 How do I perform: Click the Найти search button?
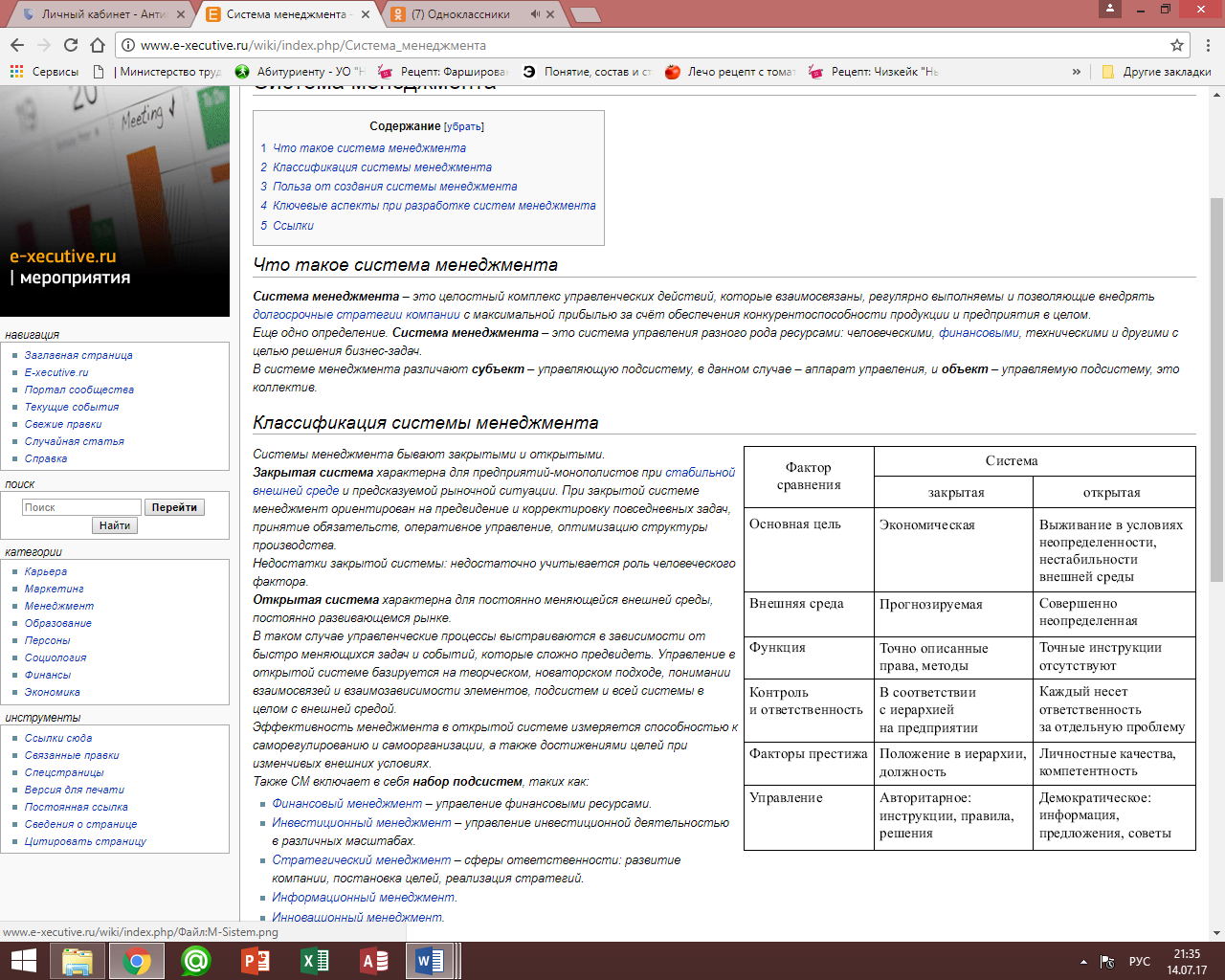(x=115, y=525)
